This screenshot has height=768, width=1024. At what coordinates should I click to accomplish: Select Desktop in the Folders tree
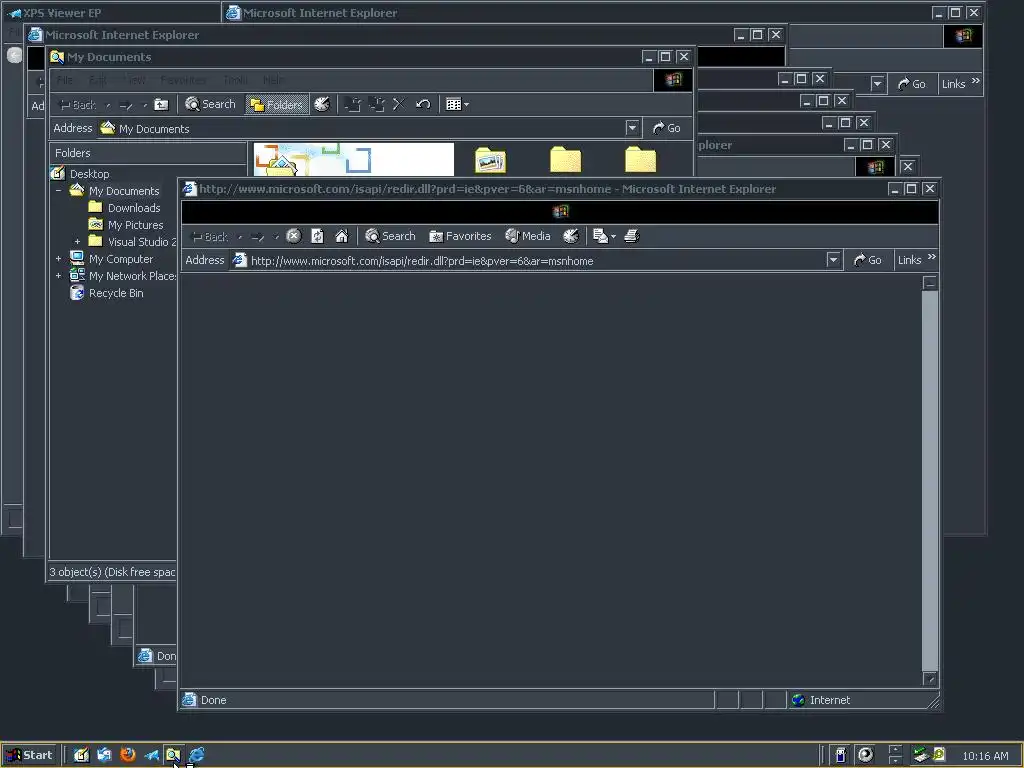pos(89,174)
